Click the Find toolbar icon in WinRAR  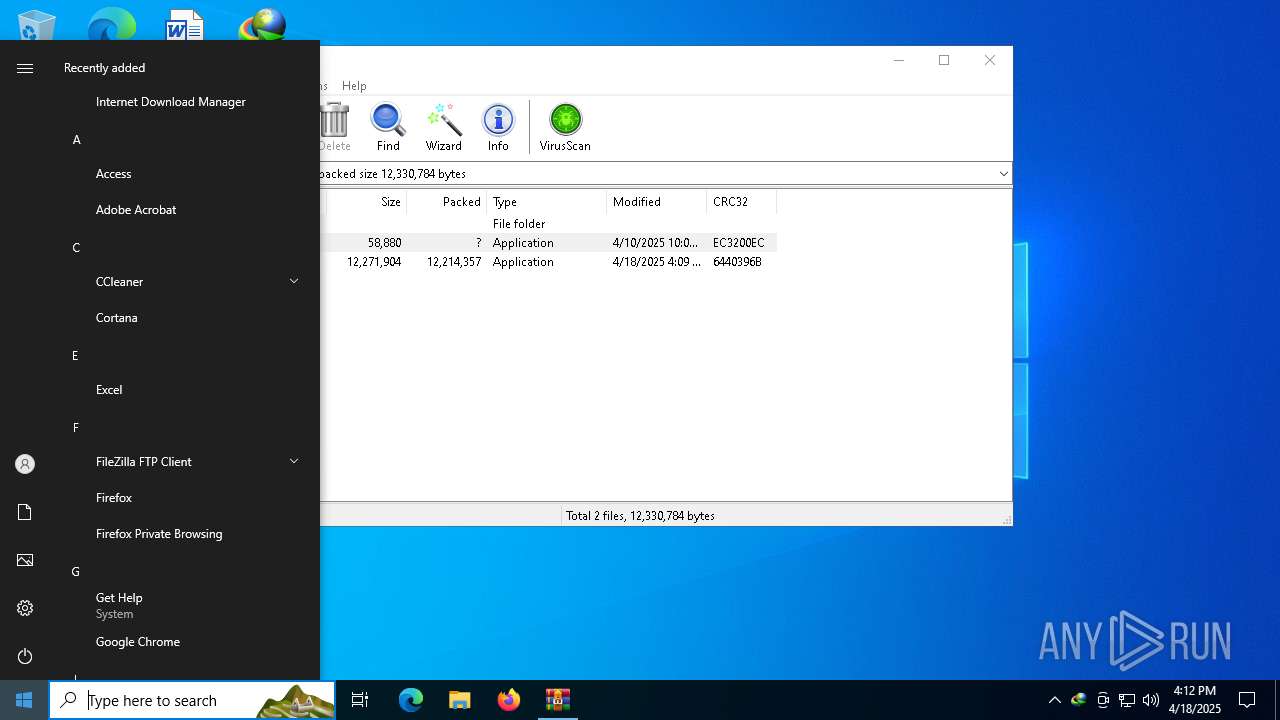(388, 127)
